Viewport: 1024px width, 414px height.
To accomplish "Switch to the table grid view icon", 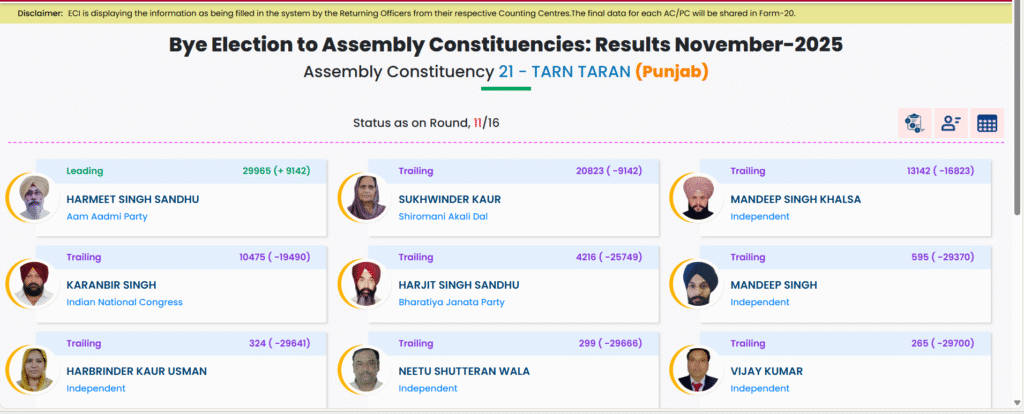I will (x=987, y=124).
